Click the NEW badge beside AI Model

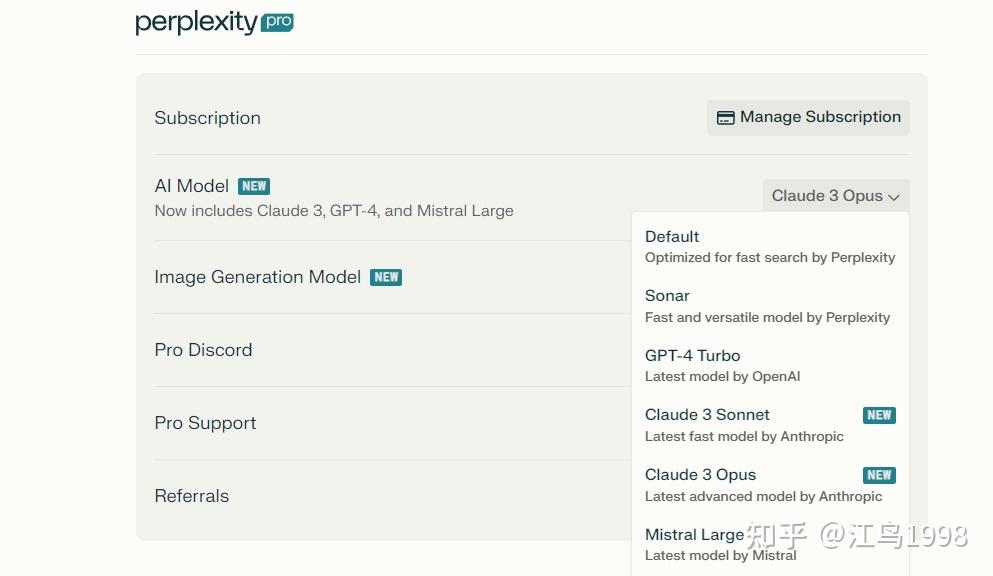click(254, 186)
